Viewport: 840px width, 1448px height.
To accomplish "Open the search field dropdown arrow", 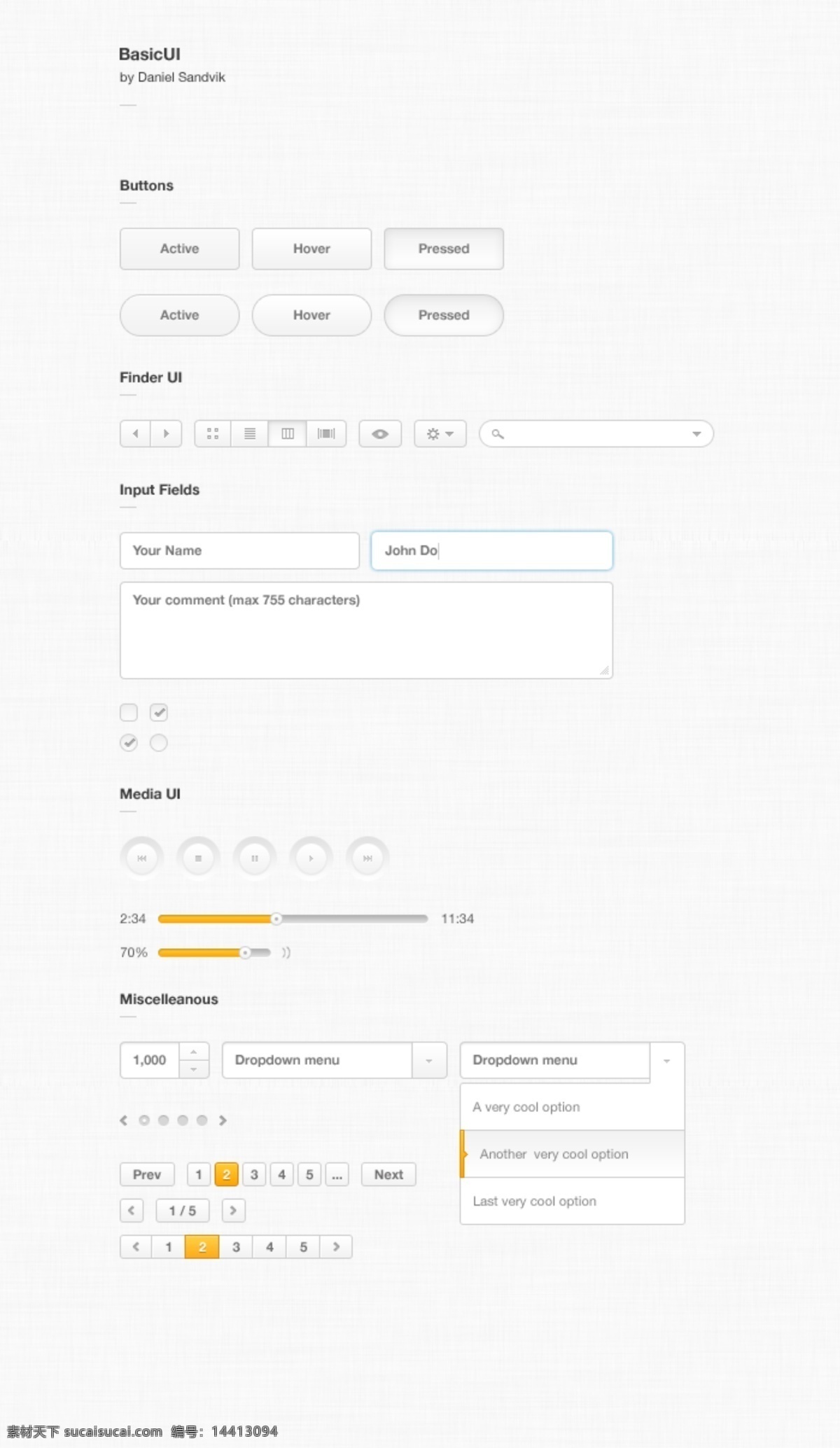I will (696, 434).
